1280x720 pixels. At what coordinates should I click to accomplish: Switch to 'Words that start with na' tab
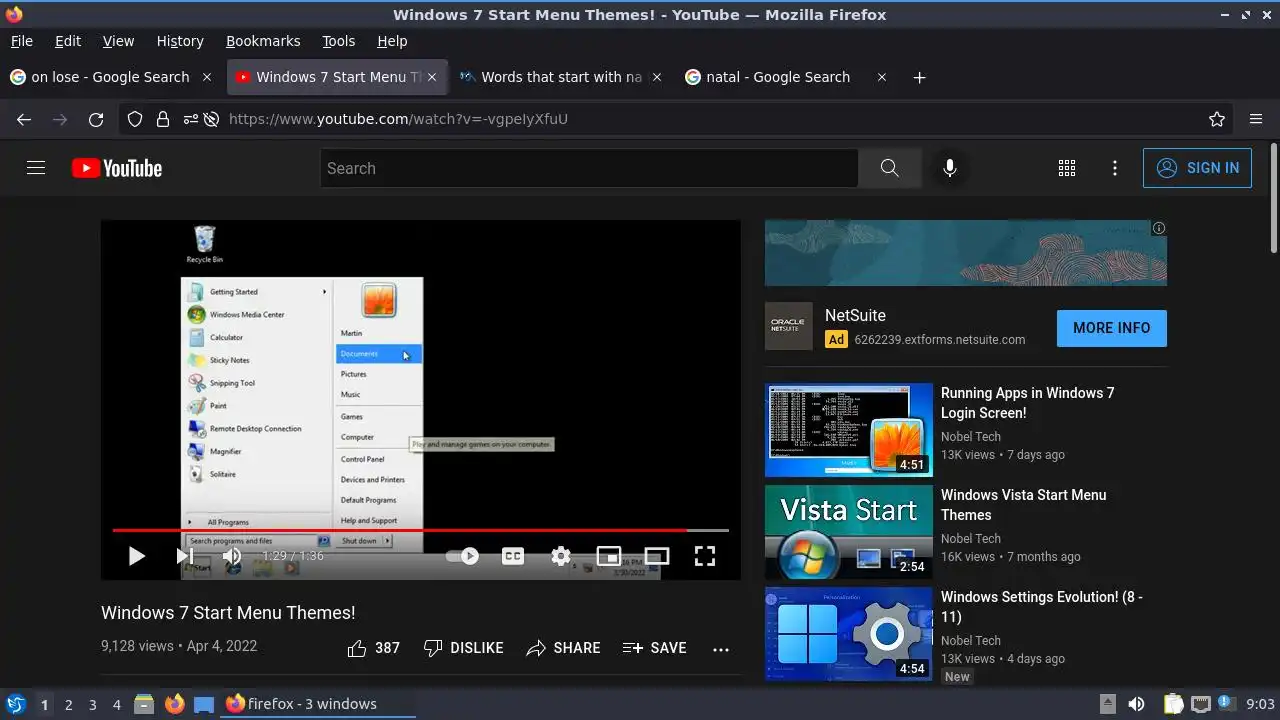tap(561, 77)
